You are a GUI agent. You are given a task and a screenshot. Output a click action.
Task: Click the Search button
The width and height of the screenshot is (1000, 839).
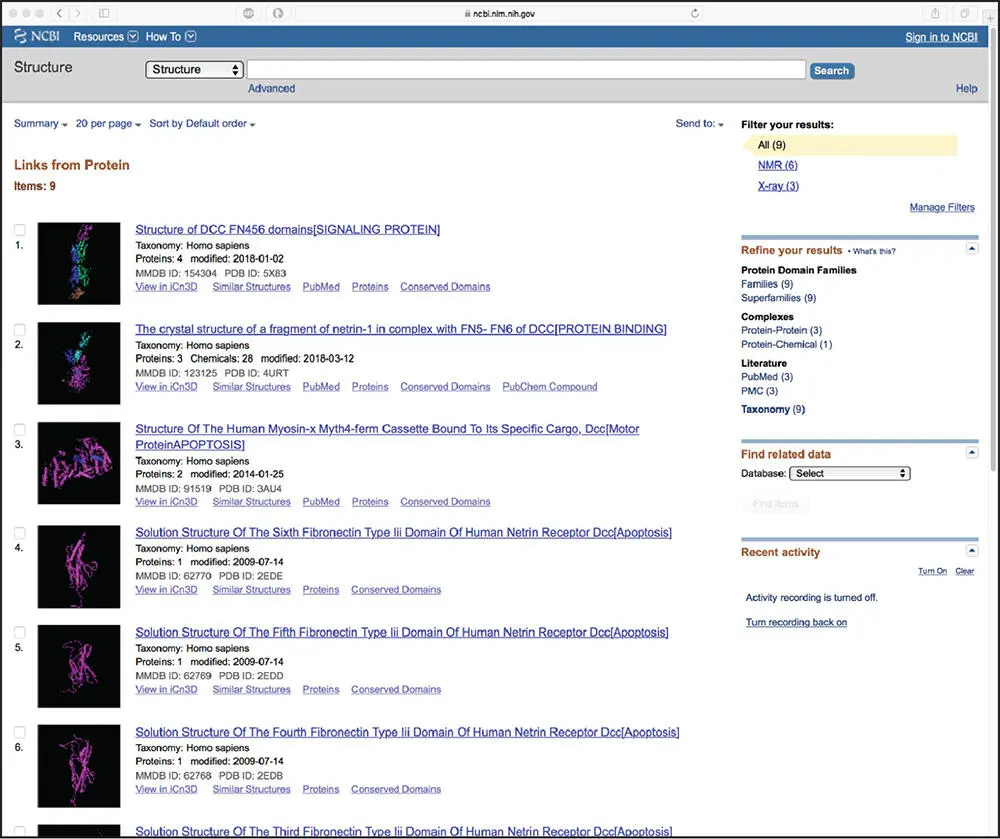tap(832, 71)
